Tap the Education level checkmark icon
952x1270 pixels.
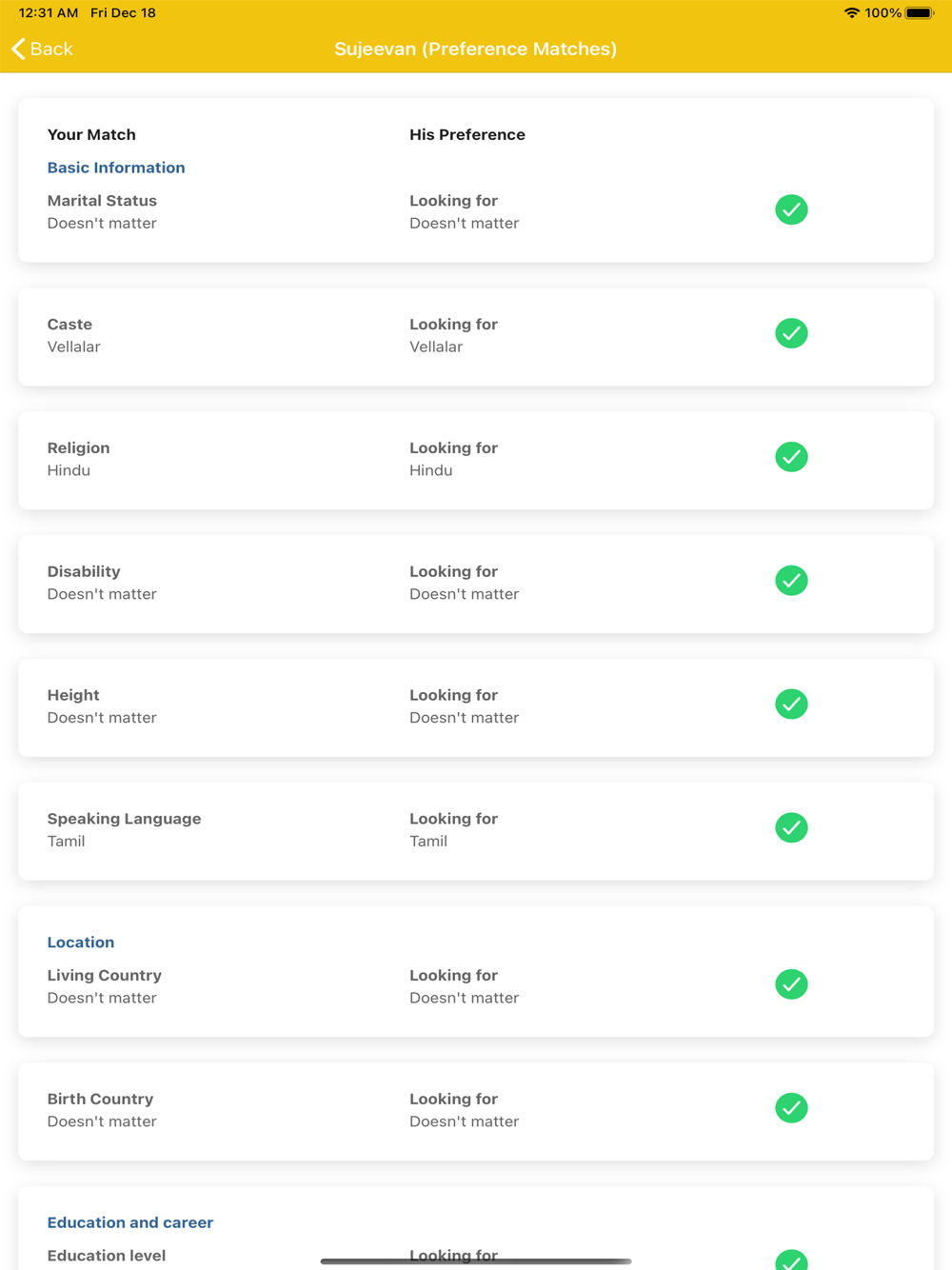pyautogui.click(x=791, y=1260)
